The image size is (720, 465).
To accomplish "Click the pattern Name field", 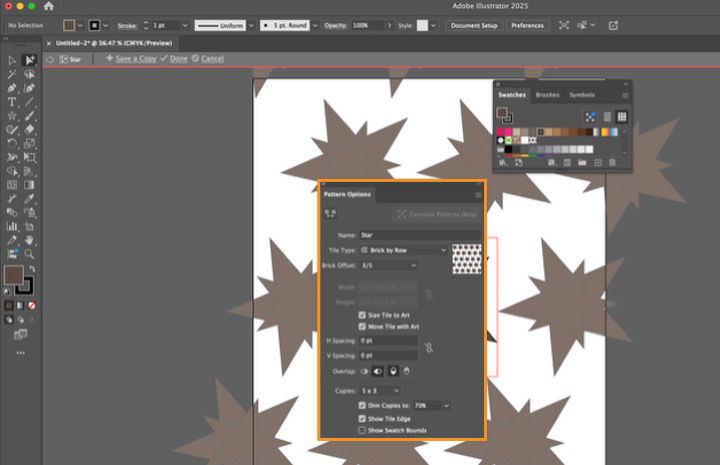I will [x=420, y=235].
